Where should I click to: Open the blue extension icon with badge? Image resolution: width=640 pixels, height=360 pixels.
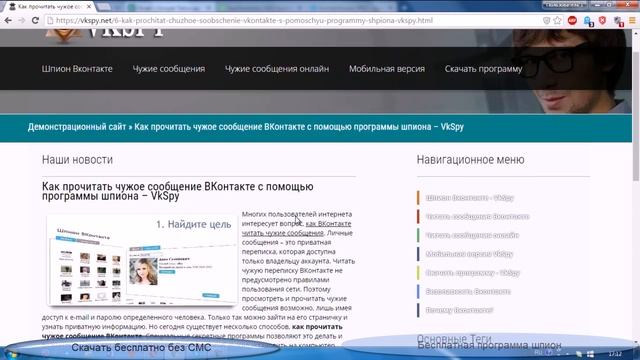tap(588, 21)
